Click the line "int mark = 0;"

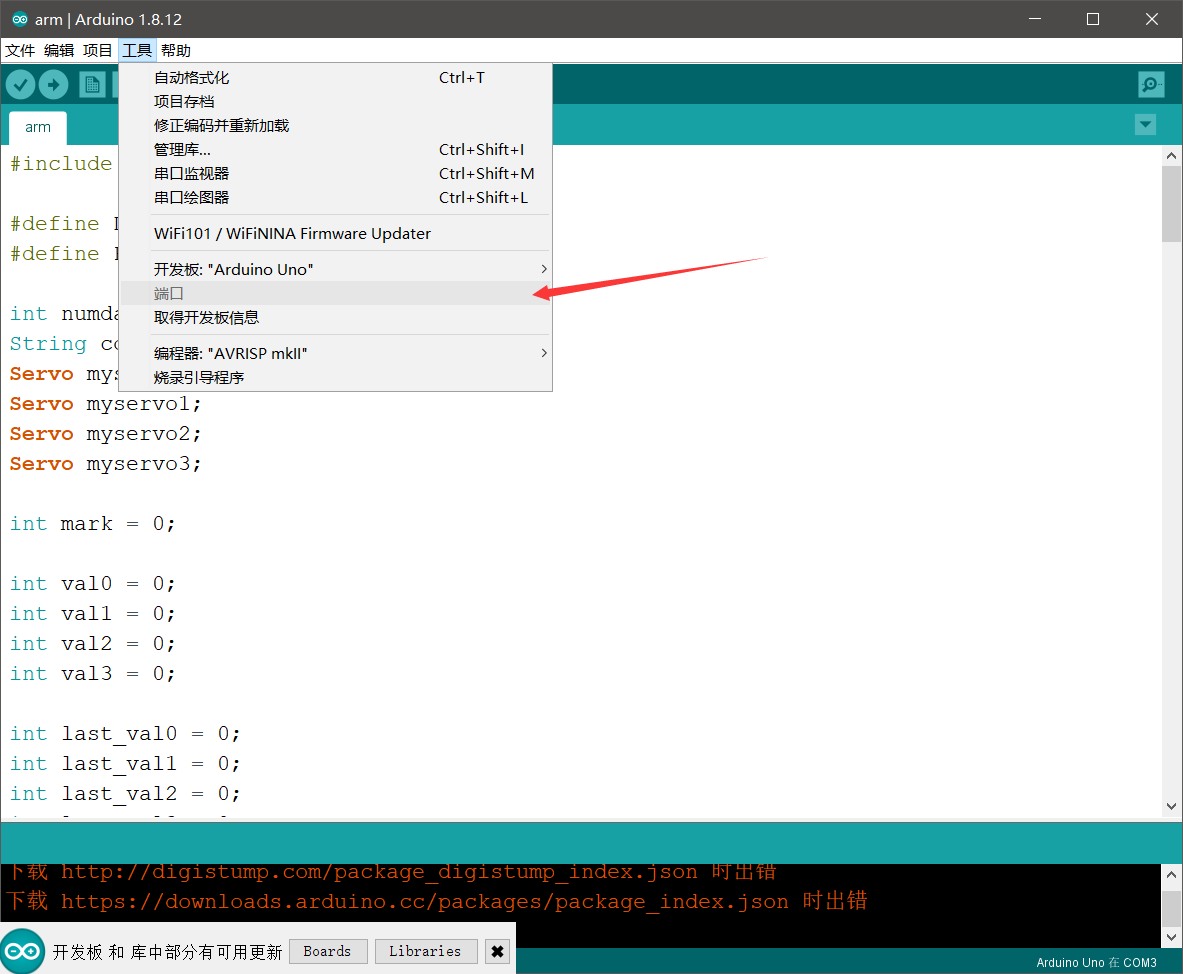[92, 524]
